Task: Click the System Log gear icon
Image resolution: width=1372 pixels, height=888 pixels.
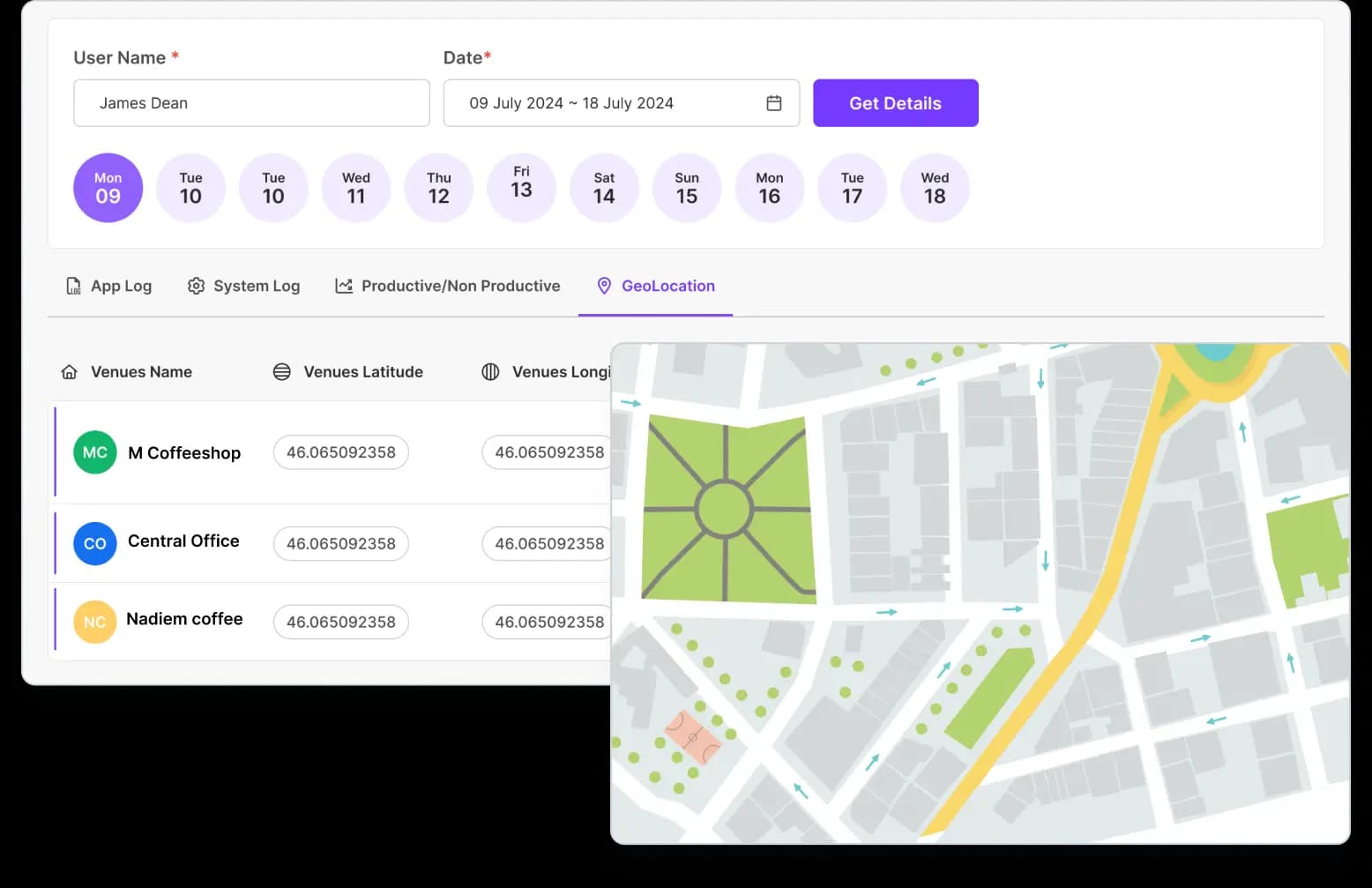Action: point(196,286)
